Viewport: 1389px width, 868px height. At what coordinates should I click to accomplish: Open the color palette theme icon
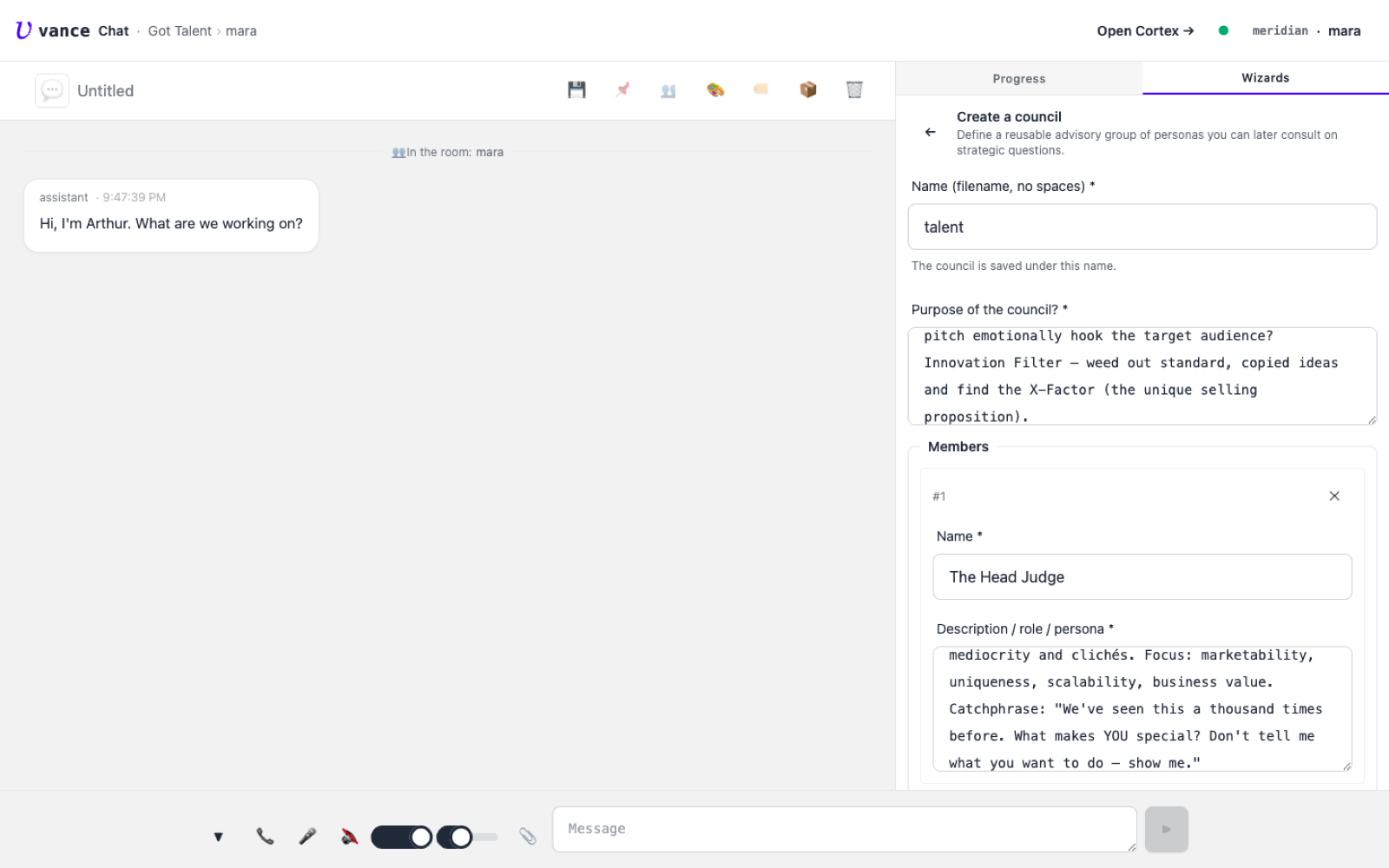pos(715,89)
